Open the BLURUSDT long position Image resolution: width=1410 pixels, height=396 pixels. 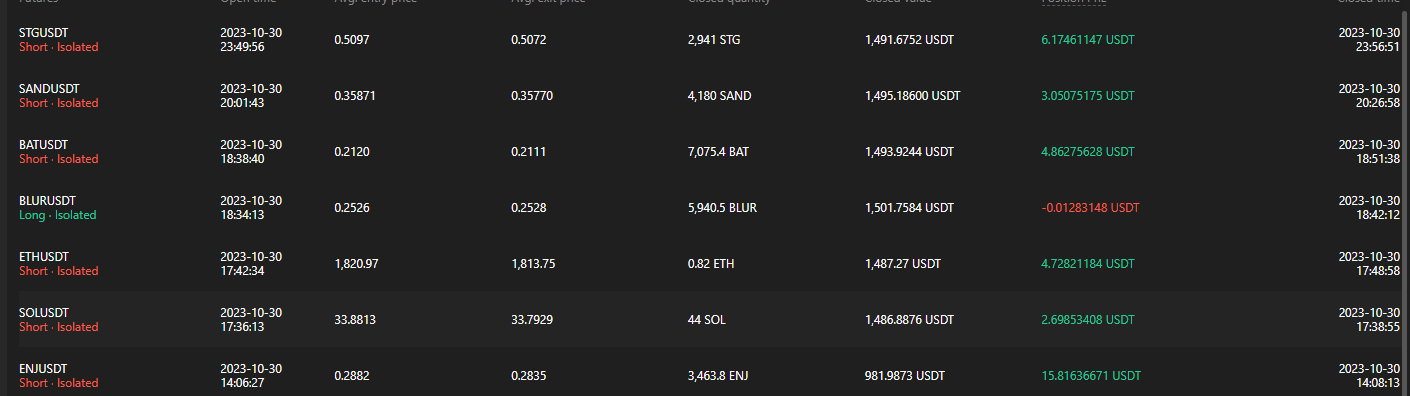click(705, 208)
